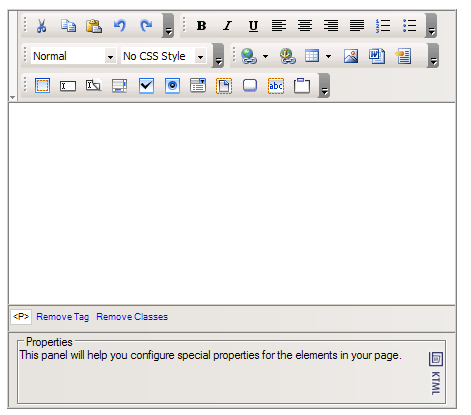Screen dimensions: 471x415
Task: Insert an image with picture icon
Action: (351, 56)
